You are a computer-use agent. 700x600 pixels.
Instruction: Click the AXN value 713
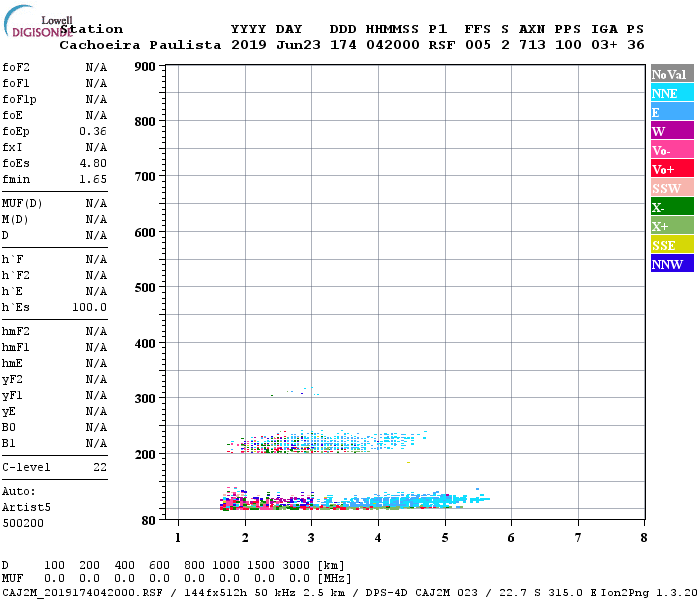(x=532, y=45)
